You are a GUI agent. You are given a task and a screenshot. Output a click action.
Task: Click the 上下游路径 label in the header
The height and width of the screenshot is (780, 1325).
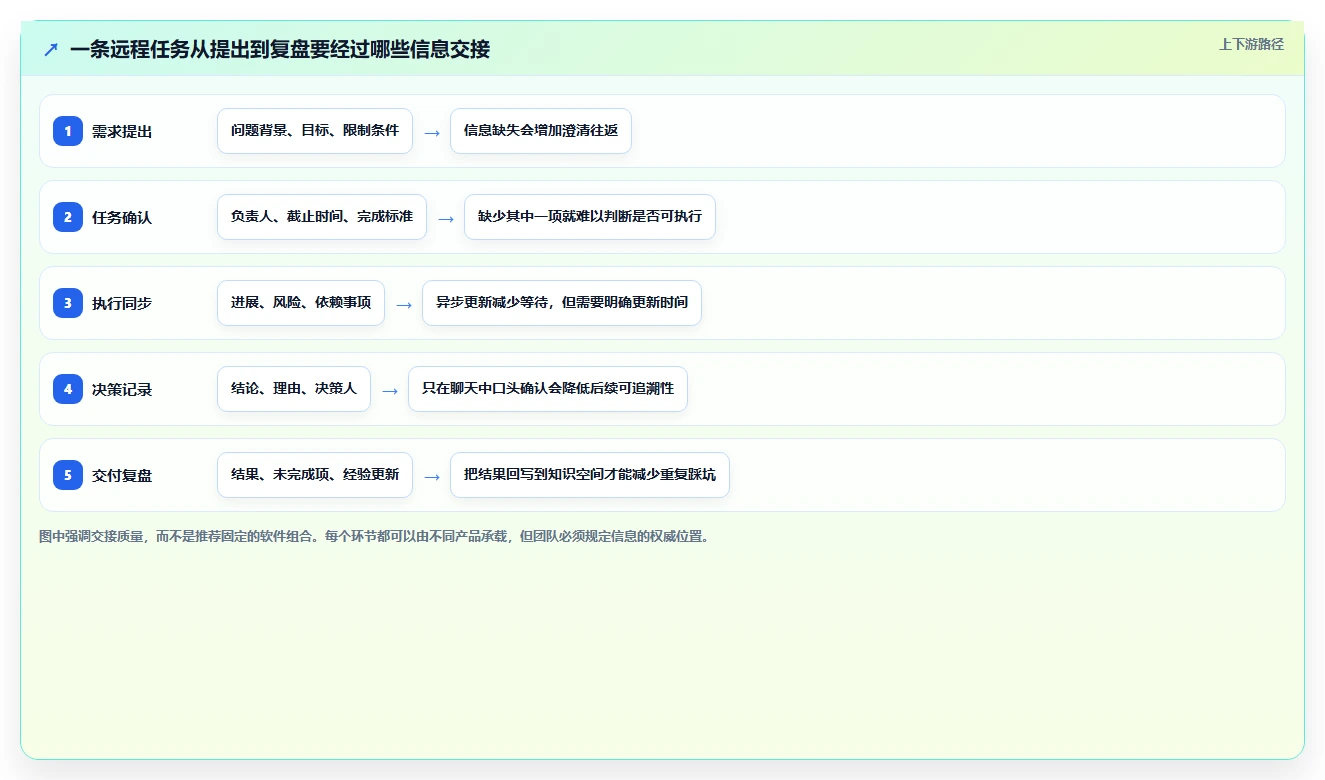pyautogui.click(x=1251, y=44)
